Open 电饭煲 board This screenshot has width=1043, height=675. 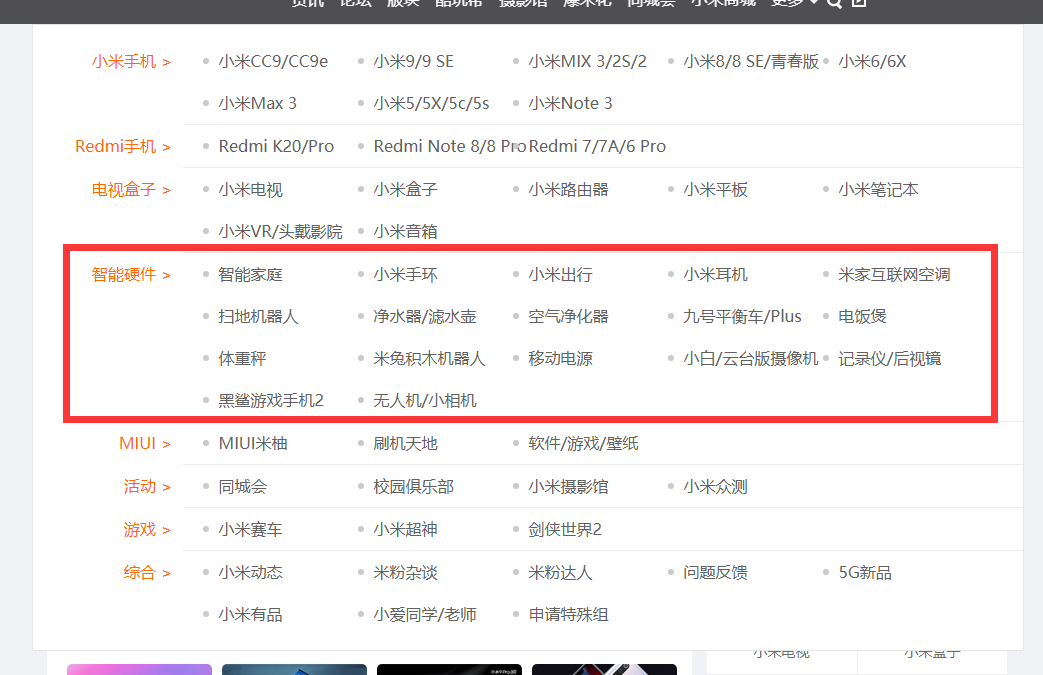pos(863,317)
